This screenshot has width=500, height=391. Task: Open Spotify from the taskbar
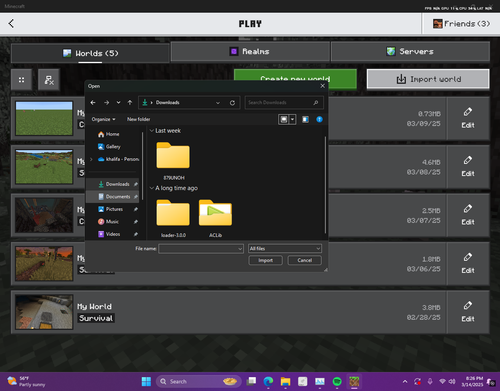click(337, 381)
